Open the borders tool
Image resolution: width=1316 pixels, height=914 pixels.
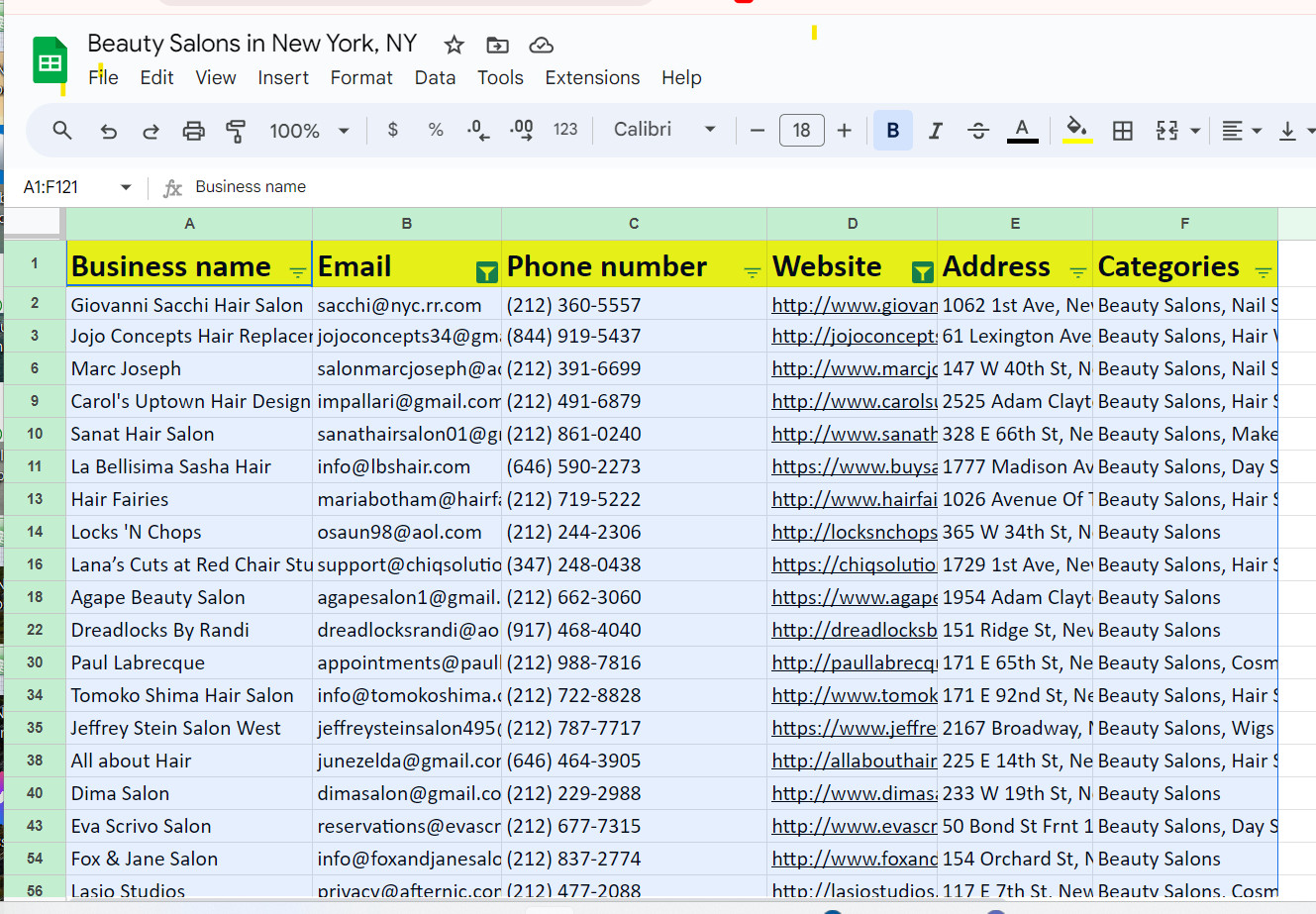point(1123,131)
